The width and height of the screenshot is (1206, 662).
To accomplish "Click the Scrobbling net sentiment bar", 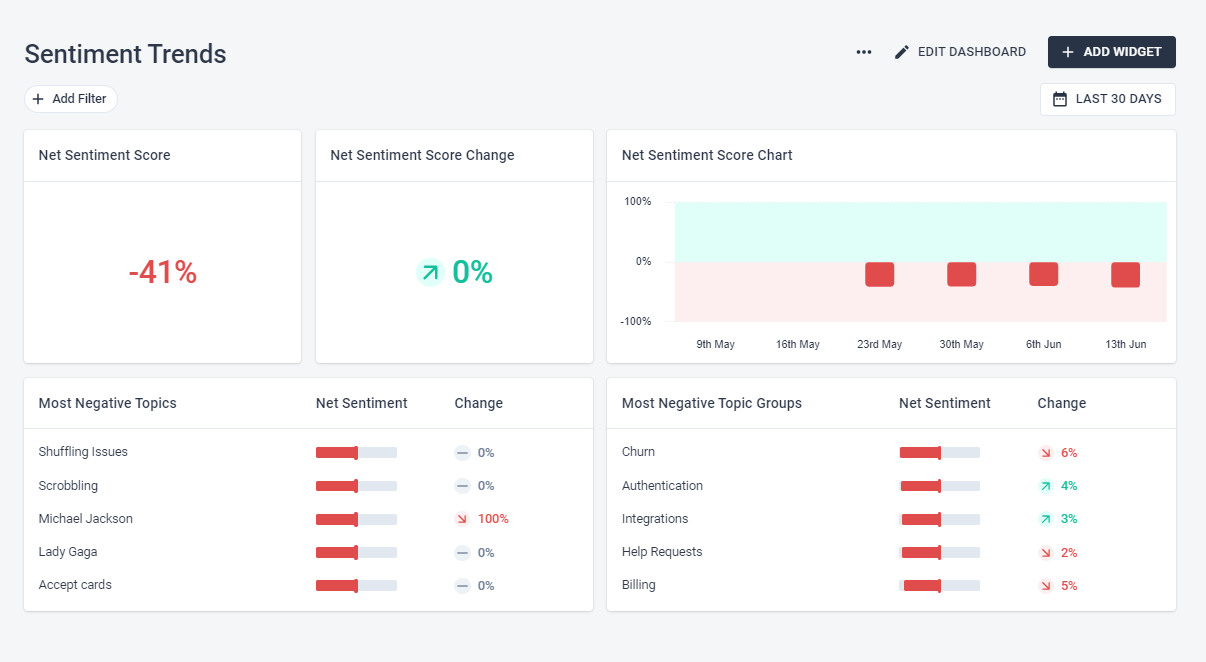I will tap(356, 486).
